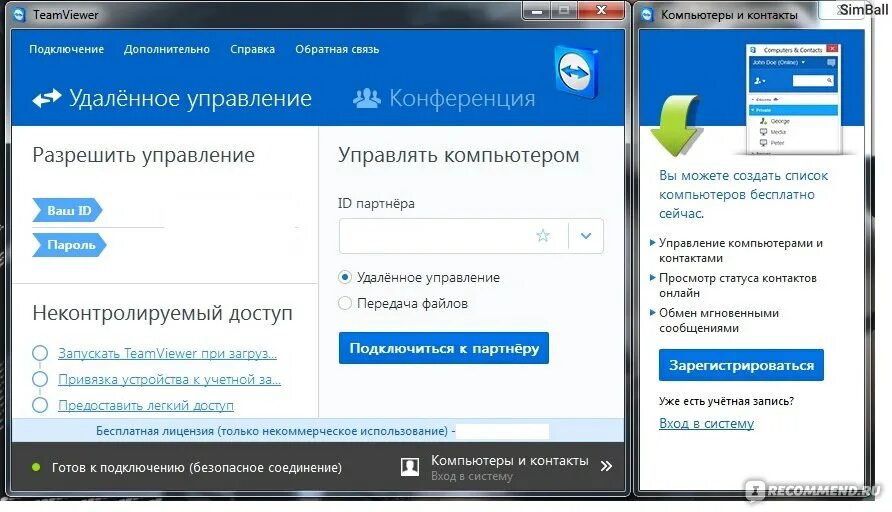Switch to the Конференция tab

click(461, 98)
